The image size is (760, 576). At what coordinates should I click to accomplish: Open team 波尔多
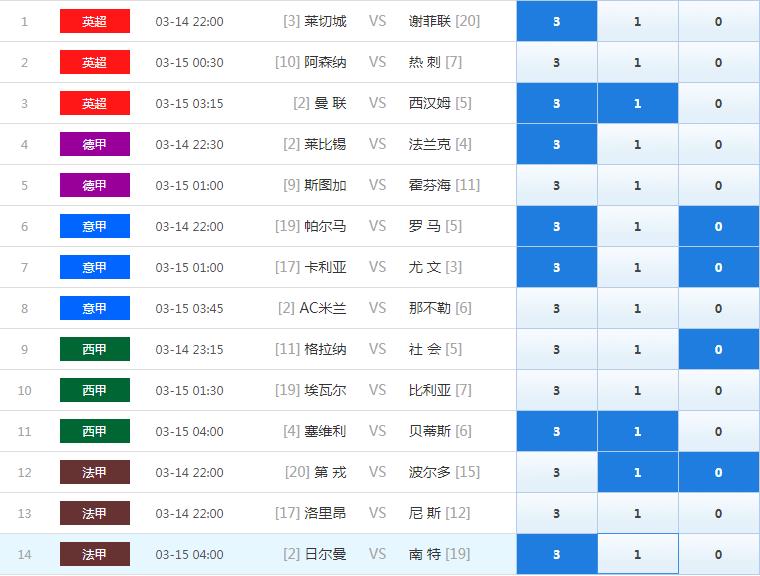pyautogui.click(x=429, y=472)
